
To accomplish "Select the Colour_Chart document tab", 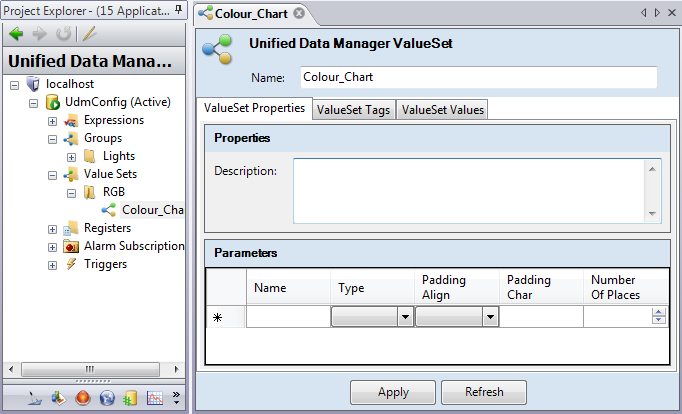I will (251, 14).
